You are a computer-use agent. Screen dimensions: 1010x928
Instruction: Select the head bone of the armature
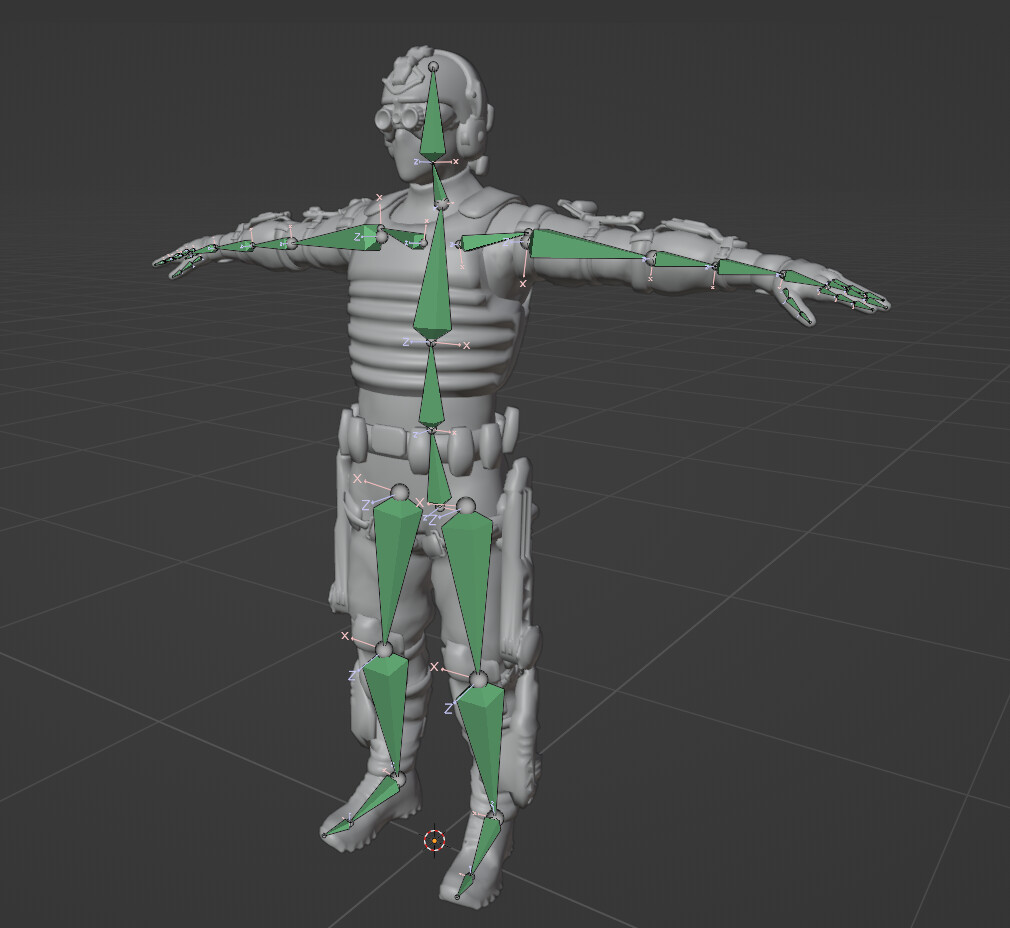point(434,110)
